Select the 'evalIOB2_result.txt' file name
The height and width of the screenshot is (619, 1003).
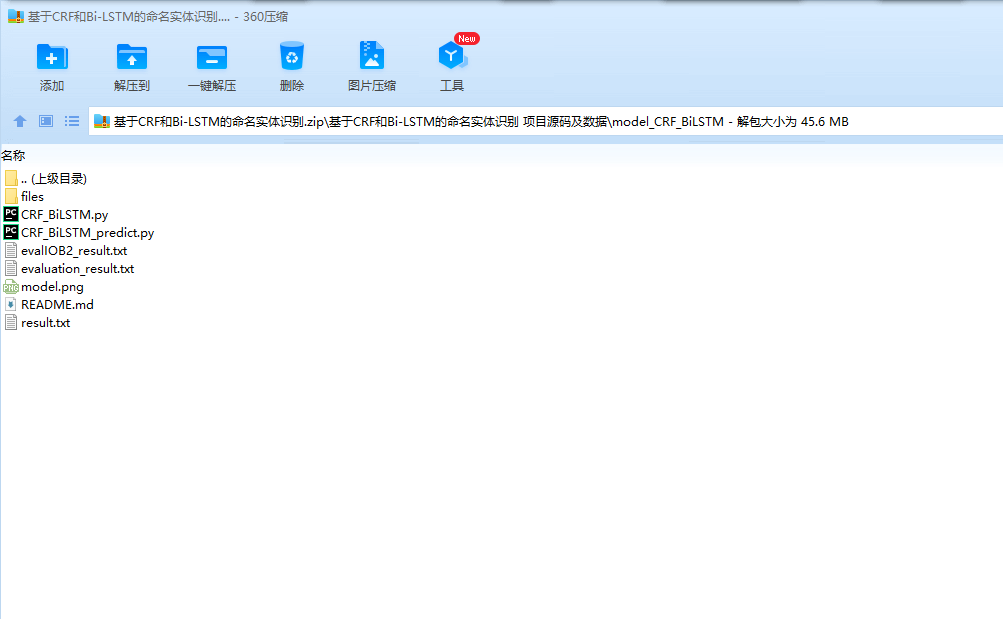click(74, 251)
